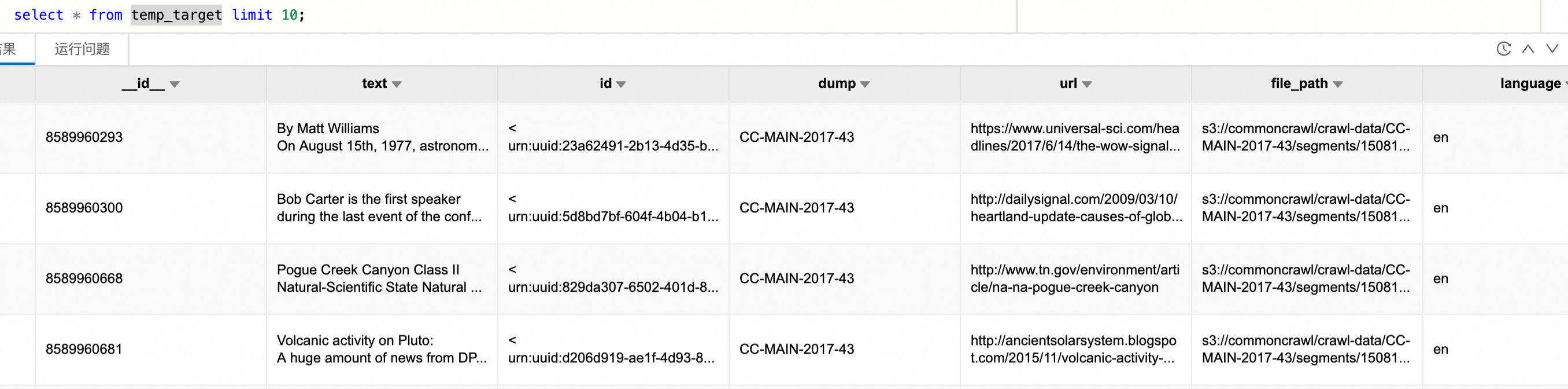This screenshot has width=1568, height=389.
Task: Click the dailysignal.com URL cell
Action: pyautogui.click(x=1075, y=208)
